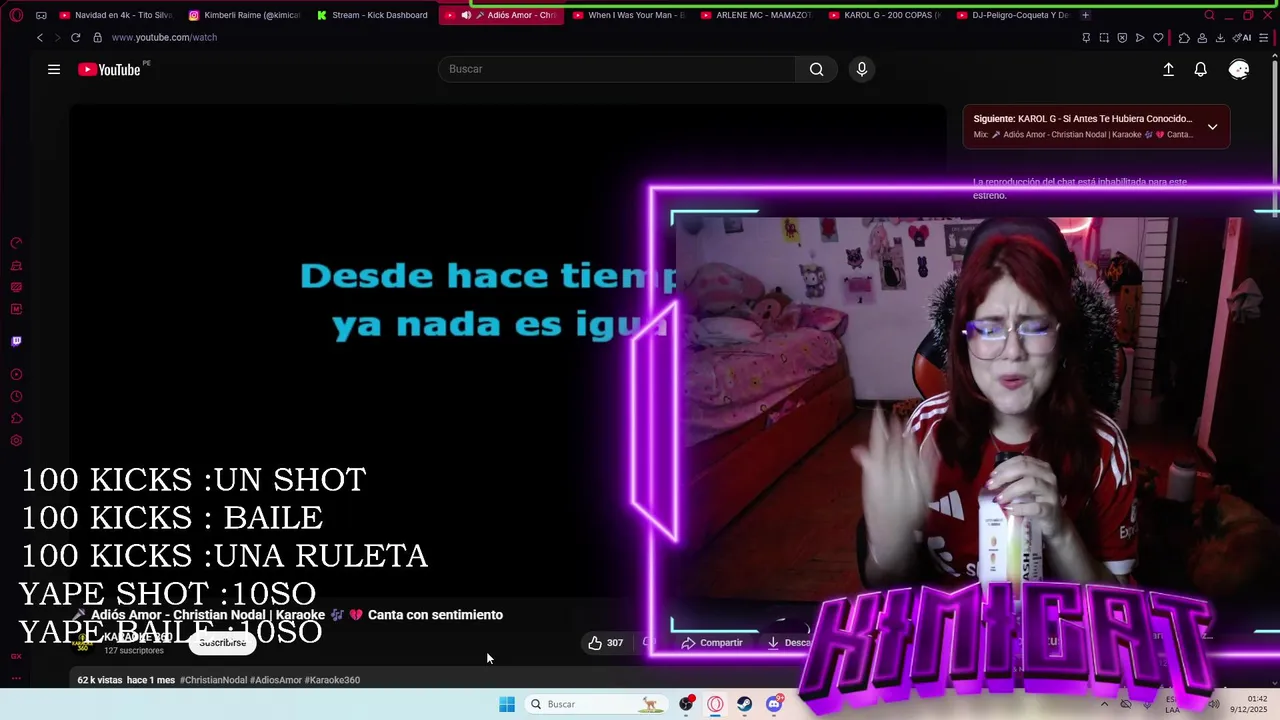
Task: Open sidebar three-dots more options
Action: point(16,679)
